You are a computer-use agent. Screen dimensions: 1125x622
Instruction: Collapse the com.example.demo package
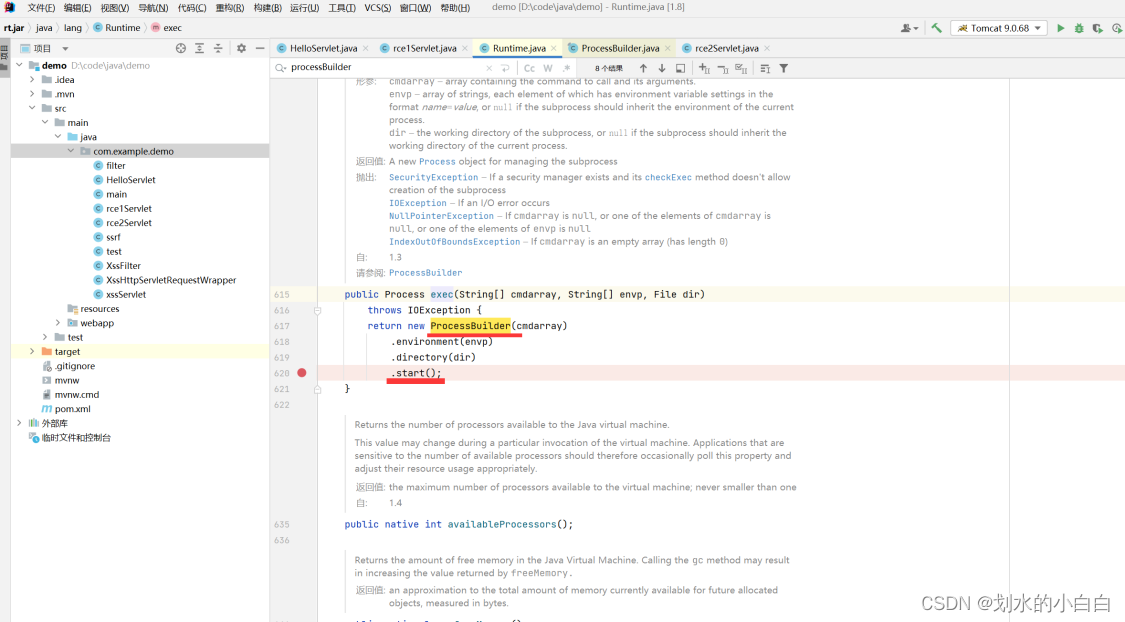click(x=71, y=151)
